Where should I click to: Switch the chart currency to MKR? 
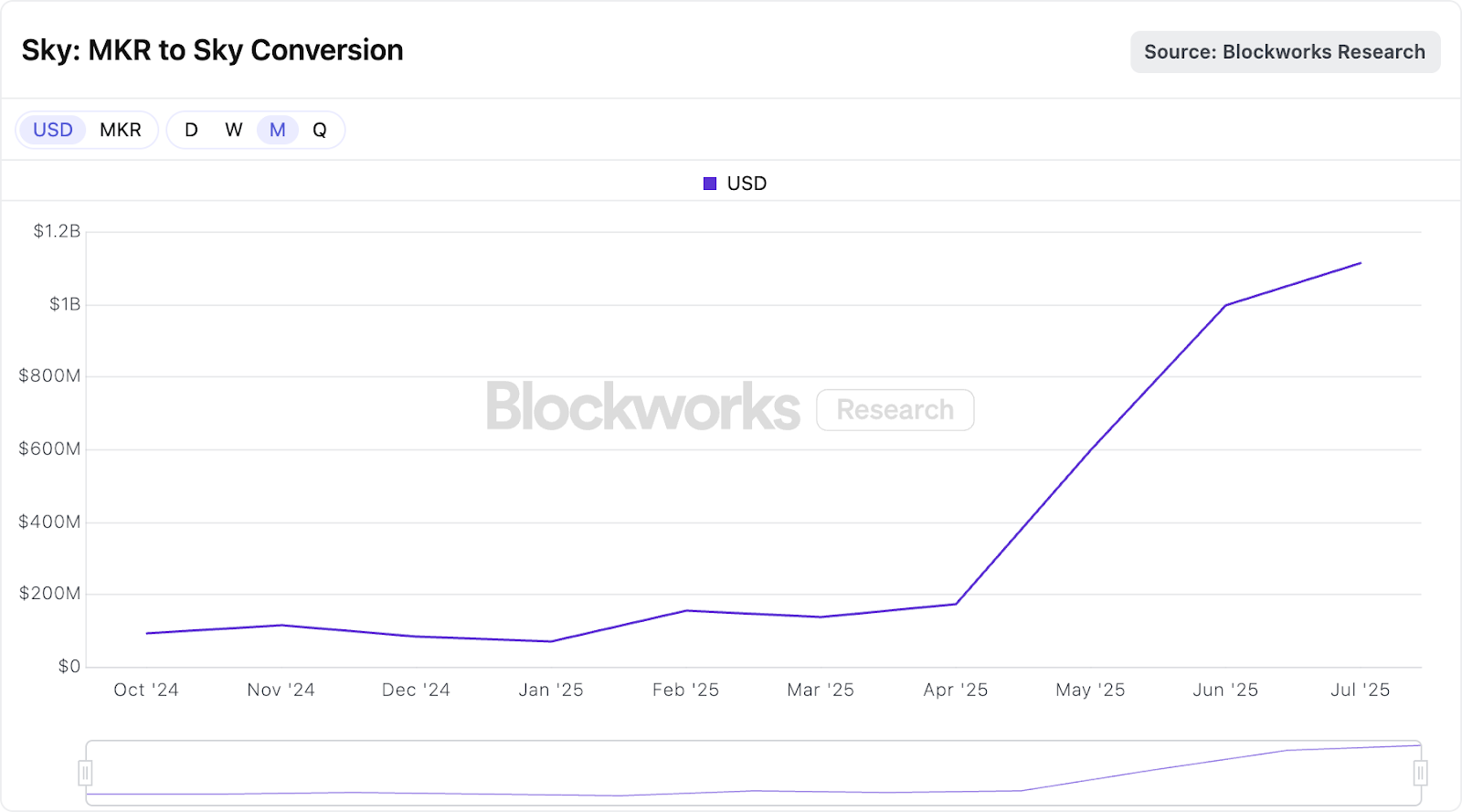pos(121,130)
